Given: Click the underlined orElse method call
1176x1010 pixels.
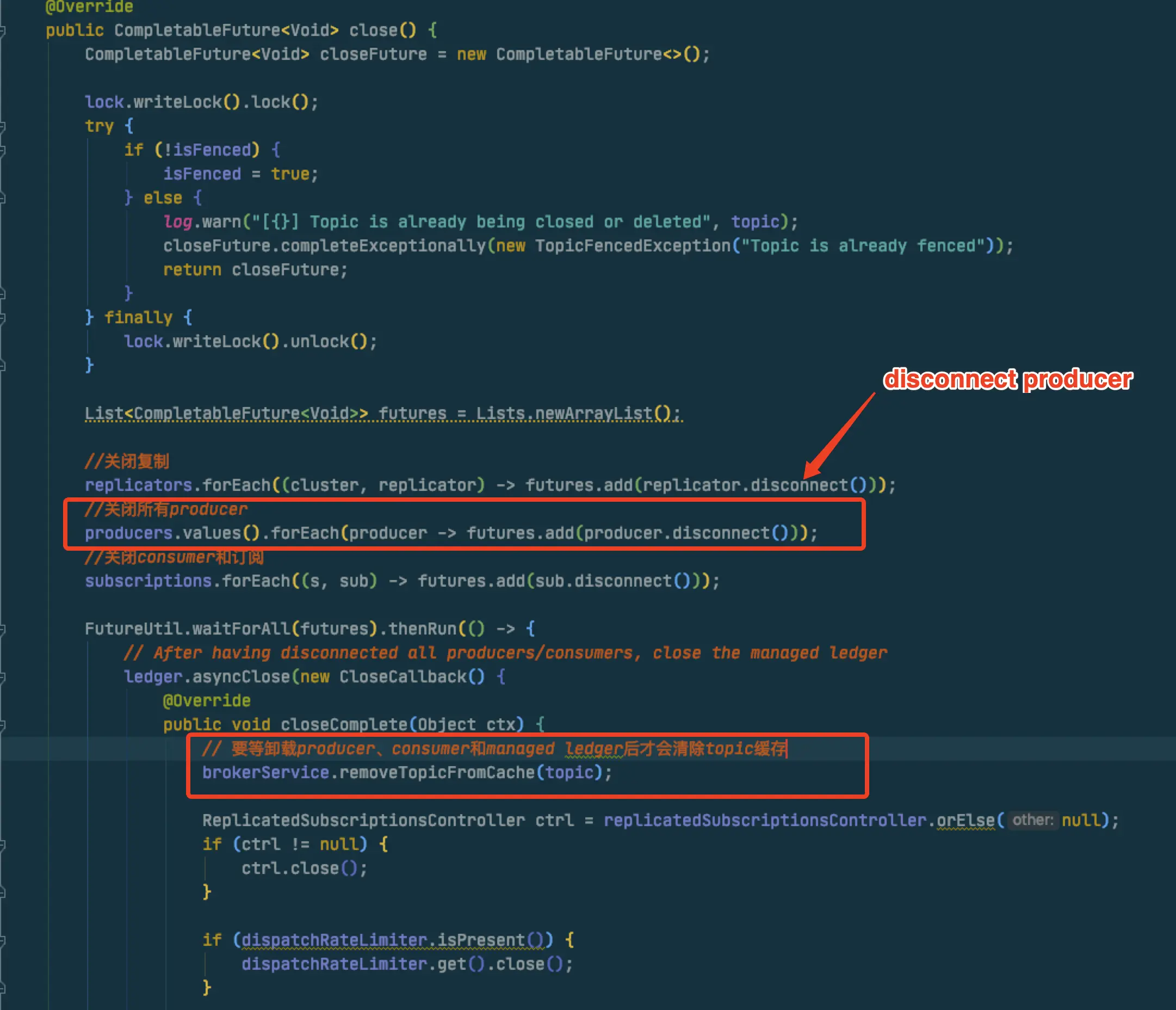Looking at the screenshot, I should (x=965, y=821).
